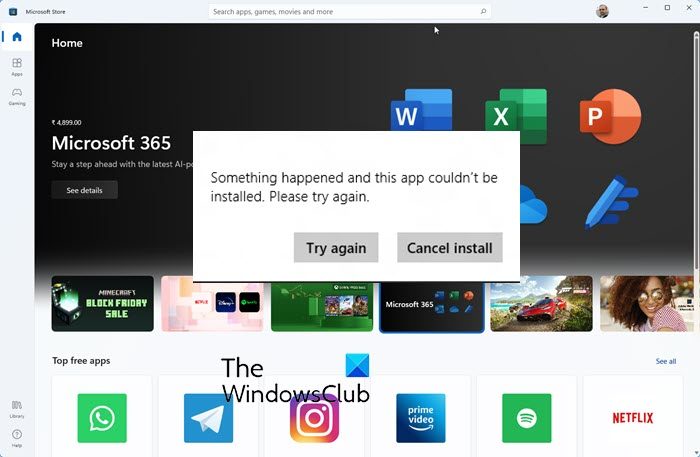Open the Home section in the sidebar
Image resolution: width=700 pixels, height=457 pixels.
coord(17,37)
